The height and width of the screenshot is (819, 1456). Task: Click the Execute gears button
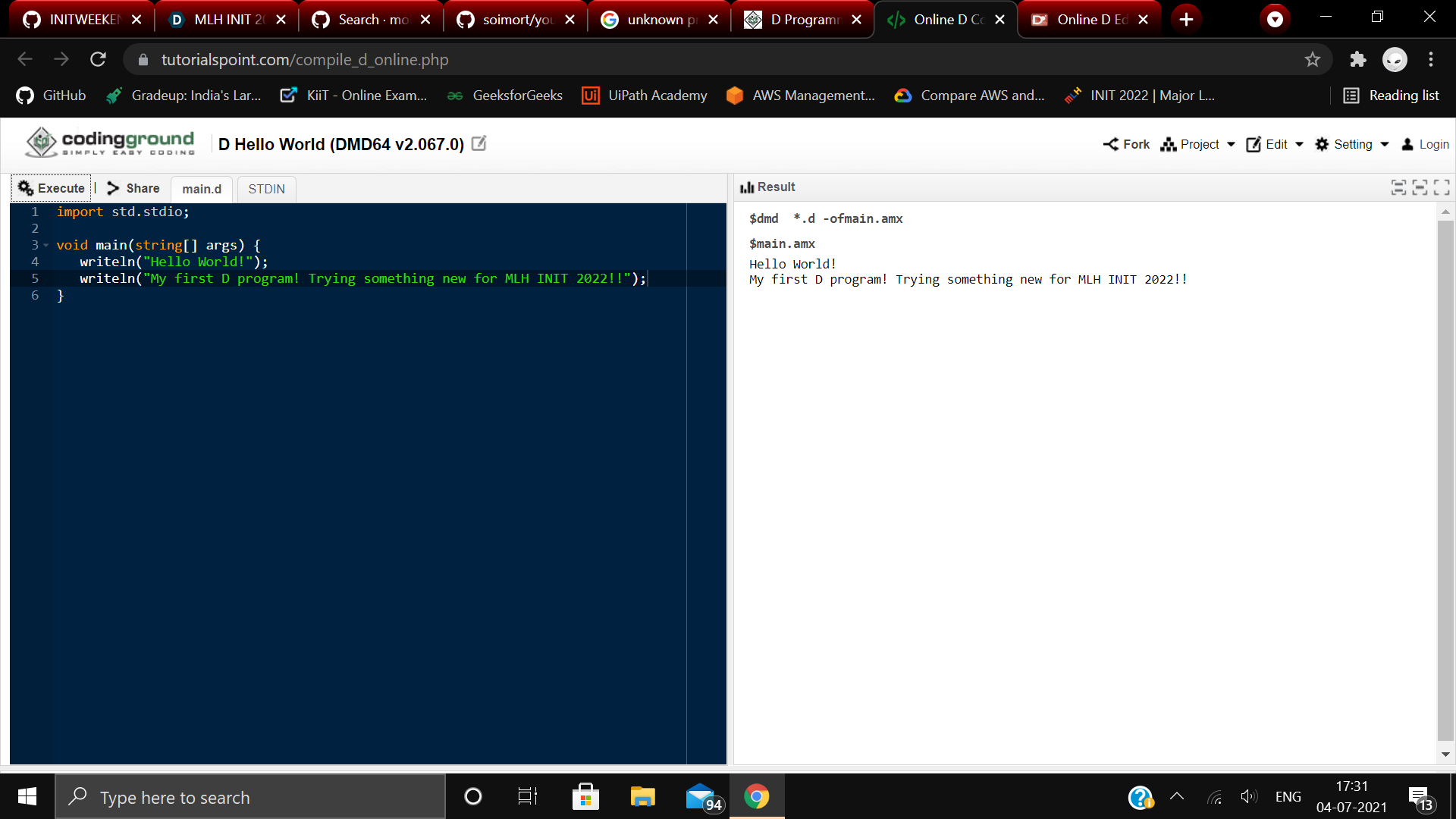51,188
